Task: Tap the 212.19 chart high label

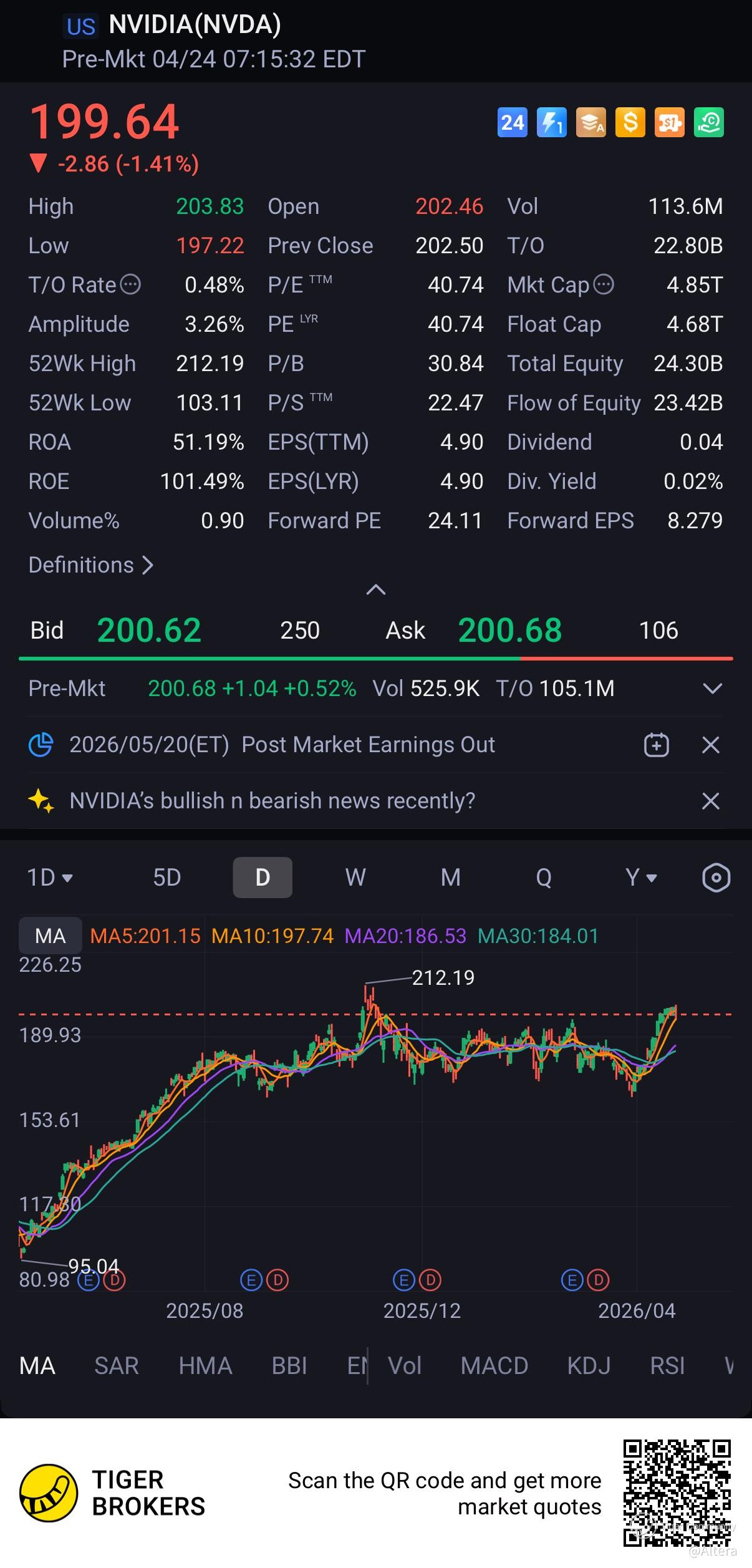Action: (x=443, y=977)
